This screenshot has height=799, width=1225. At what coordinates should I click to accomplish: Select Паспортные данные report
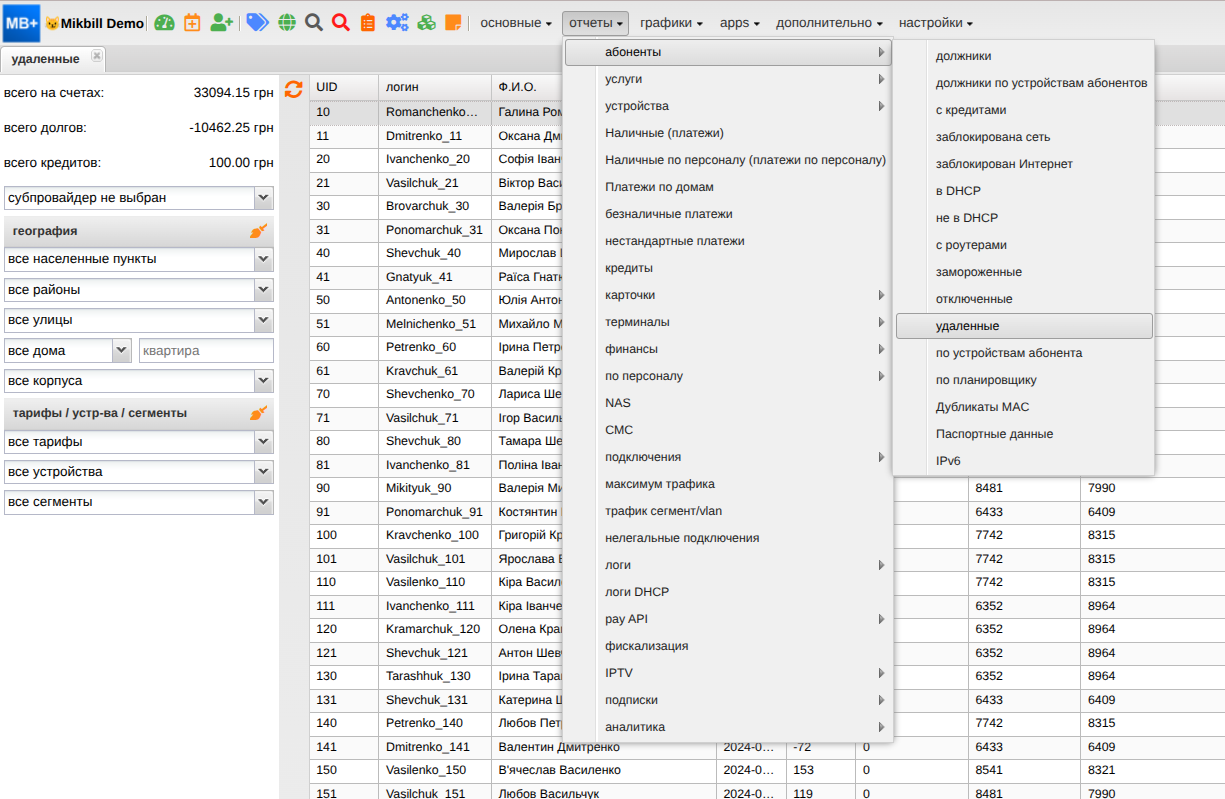(x=1024, y=434)
